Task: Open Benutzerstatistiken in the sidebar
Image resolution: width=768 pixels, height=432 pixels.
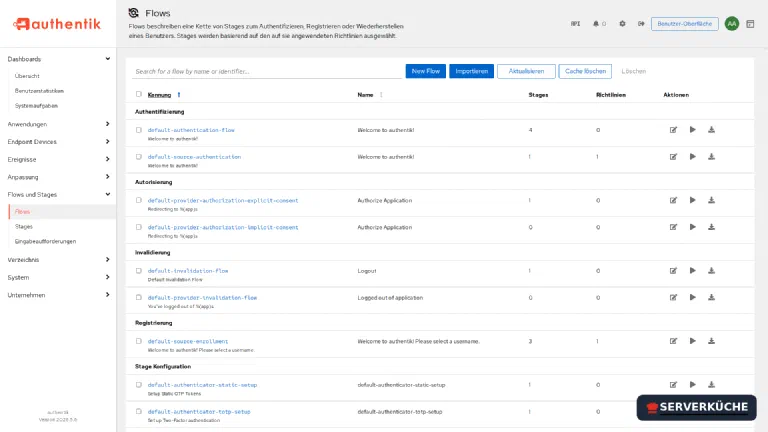Action: click(39, 91)
